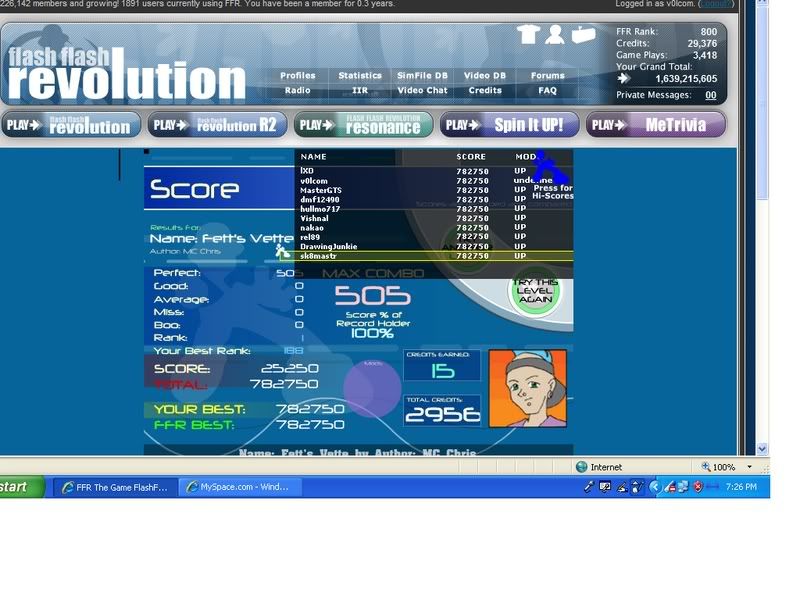This screenshot has width=800, height=600.
Task: Open the zoom level dropdown arrow
Action: point(749,467)
